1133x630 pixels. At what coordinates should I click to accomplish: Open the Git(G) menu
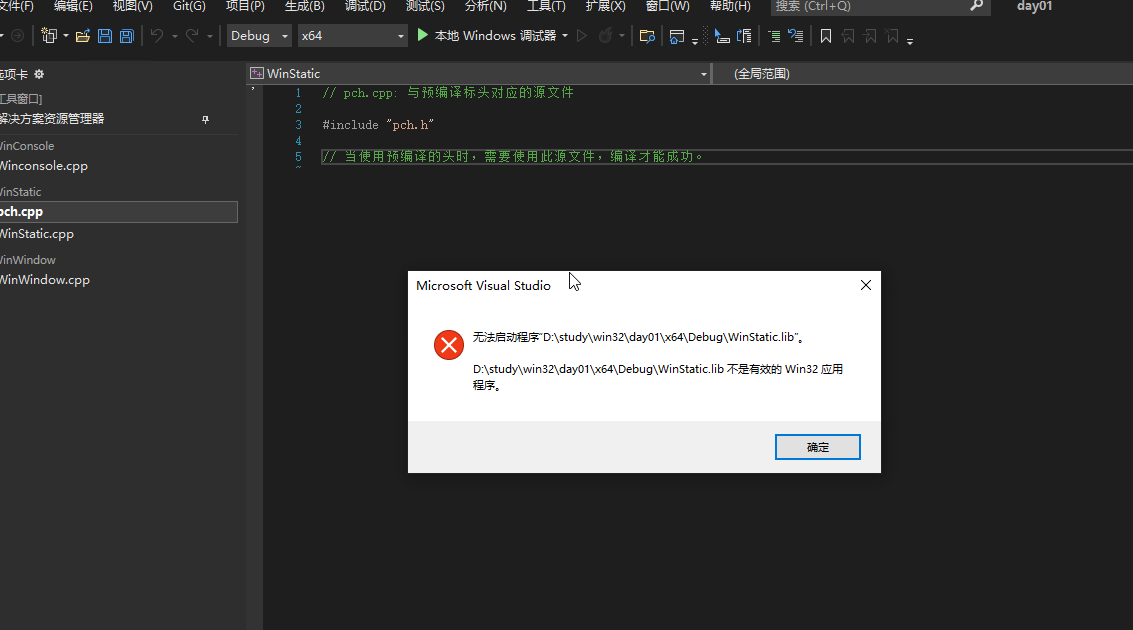pos(189,6)
